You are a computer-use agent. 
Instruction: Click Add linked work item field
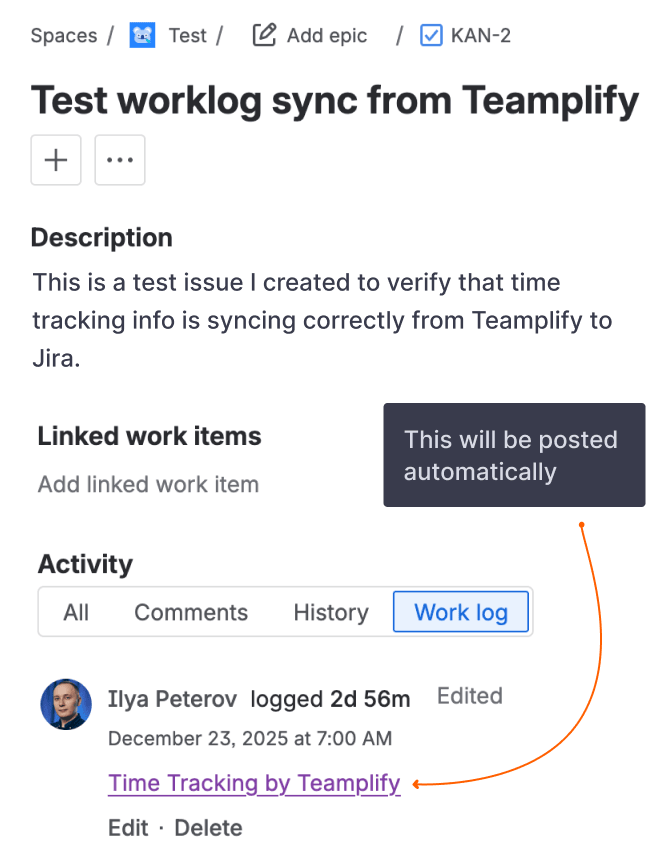click(148, 485)
